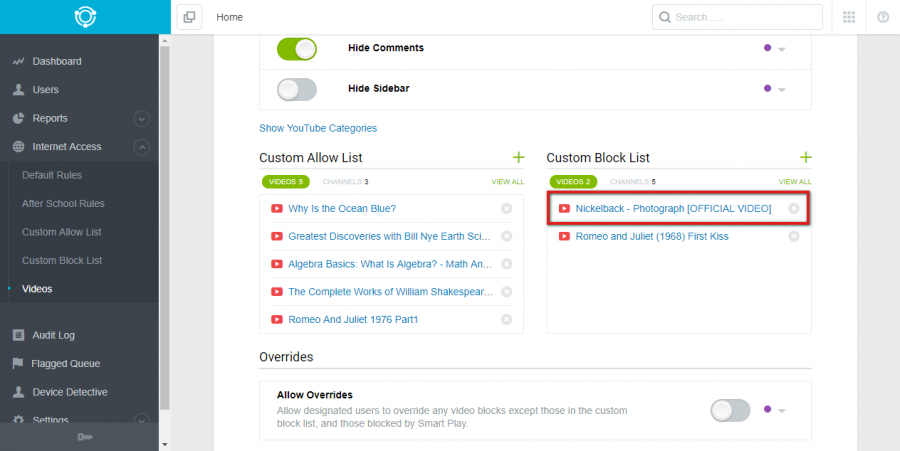Add entry with Custom Block List plus icon
This screenshot has width=900, height=451.
(806, 157)
